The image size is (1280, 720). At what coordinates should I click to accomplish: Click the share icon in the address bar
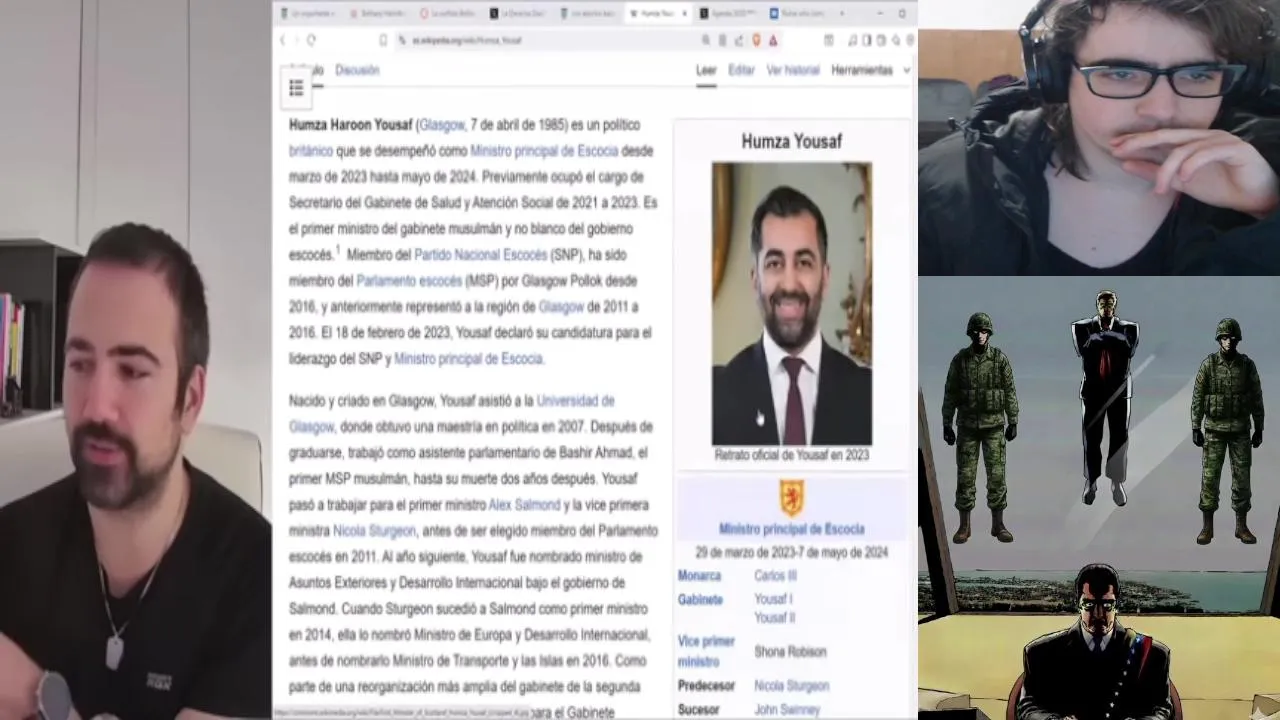click(x=739, y=40)
